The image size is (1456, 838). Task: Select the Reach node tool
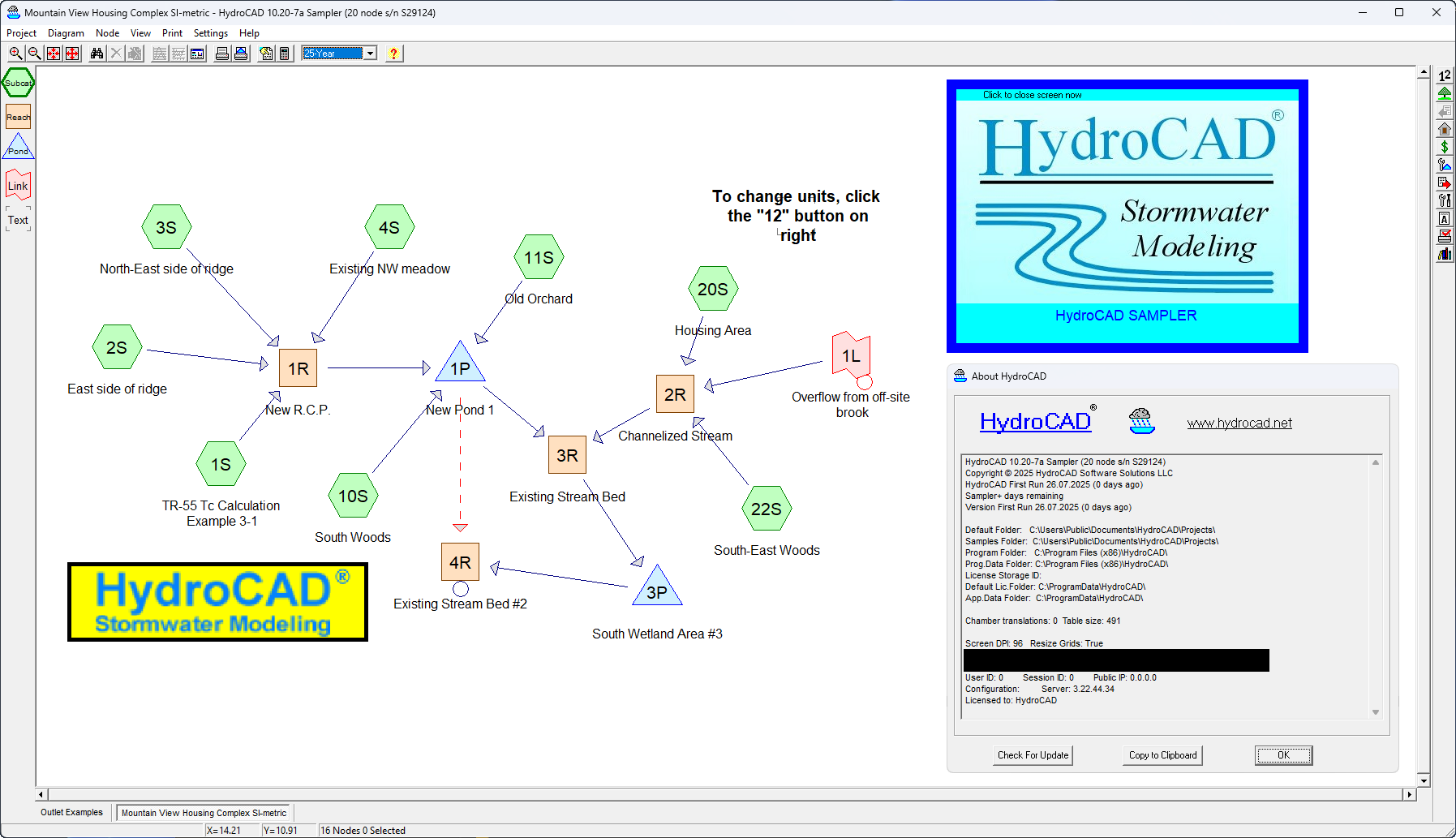tap(18, 117)
